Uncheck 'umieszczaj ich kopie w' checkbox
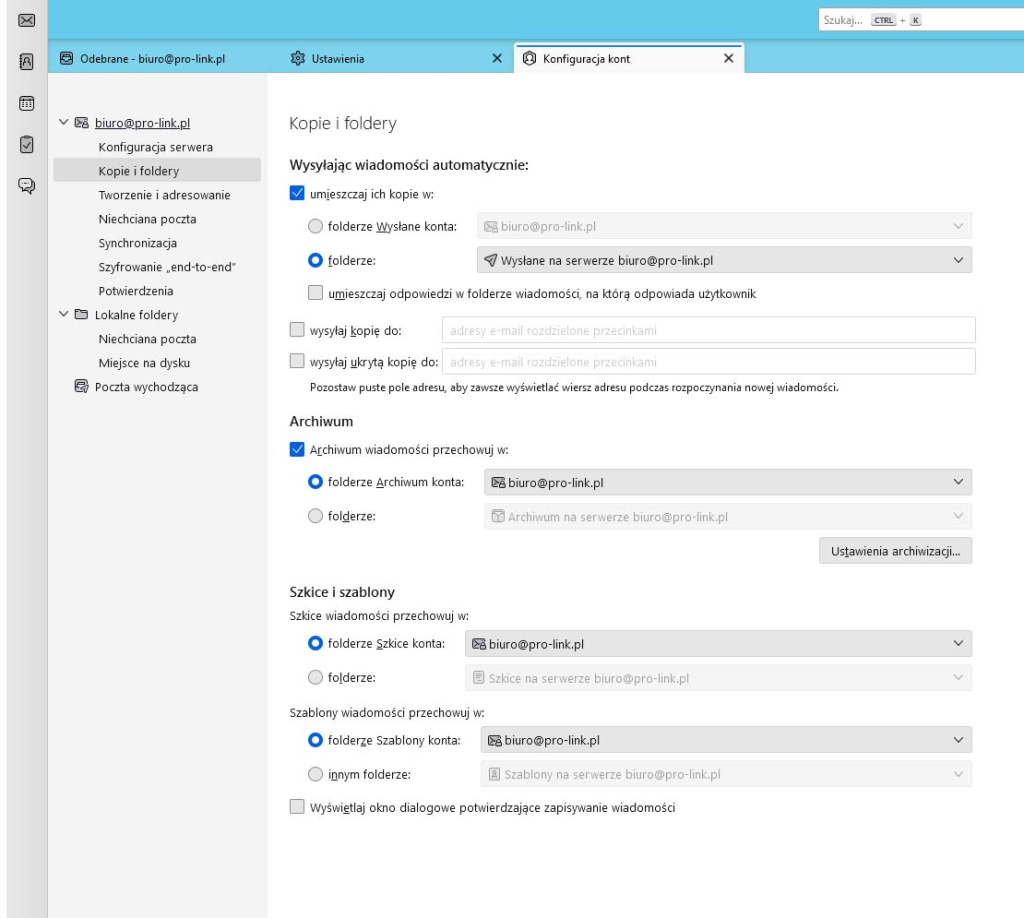The width and height of the screenshot is (1024, 918). pyautogui.click(x=296, y=196)
